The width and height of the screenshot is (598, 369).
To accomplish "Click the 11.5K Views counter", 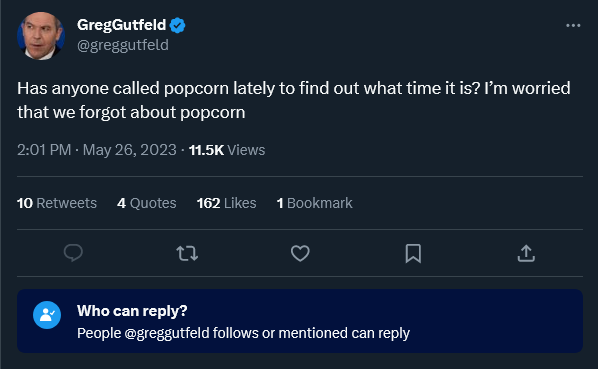I will pyautogui.click(x=227, y=150).
